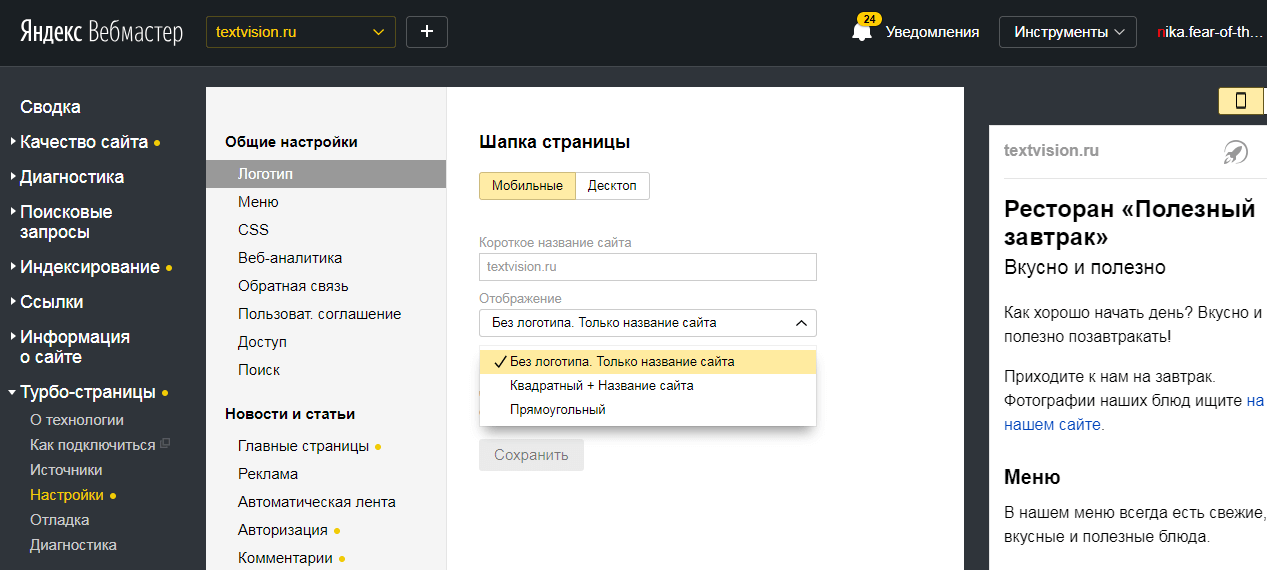The image size is (1267, 570).
Task: Switch header view to Десктоп
Action: coord(612,186)
